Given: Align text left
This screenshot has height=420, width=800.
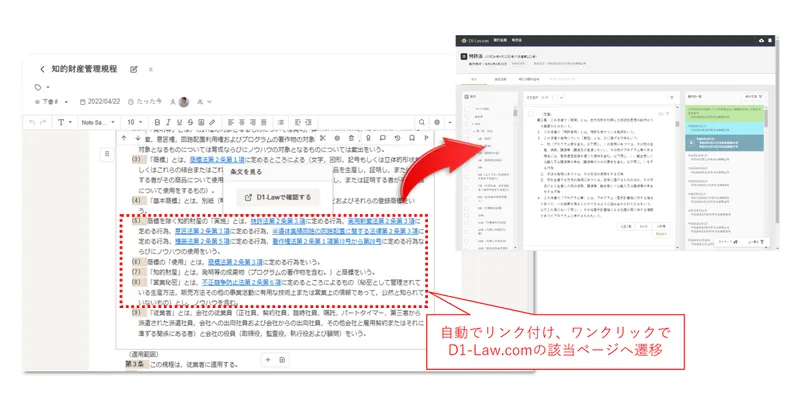Looking at the screenshot, I should click(x=231, y=122).
